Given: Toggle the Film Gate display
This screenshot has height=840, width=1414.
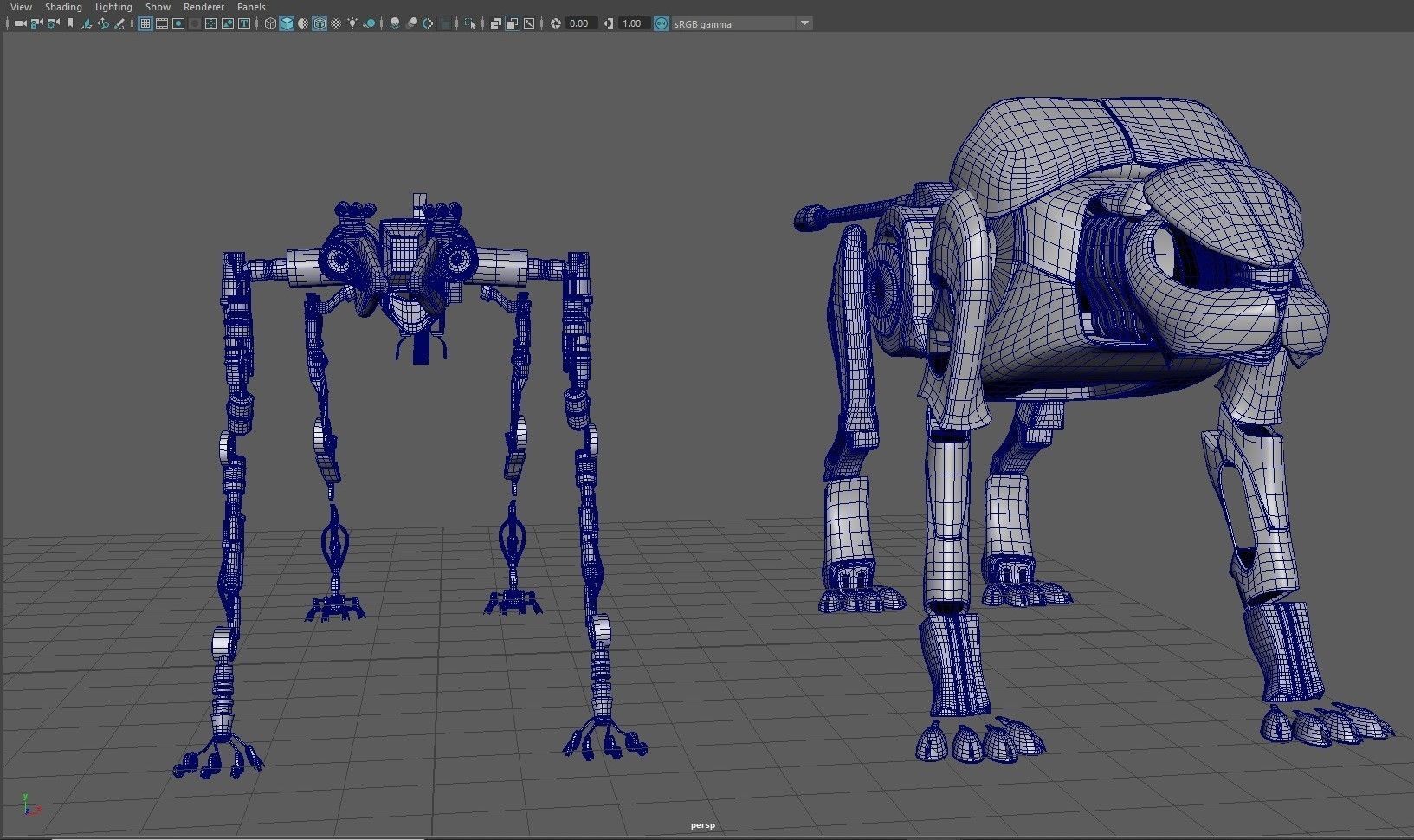Looking at the screenshot, I should point(162,23).
